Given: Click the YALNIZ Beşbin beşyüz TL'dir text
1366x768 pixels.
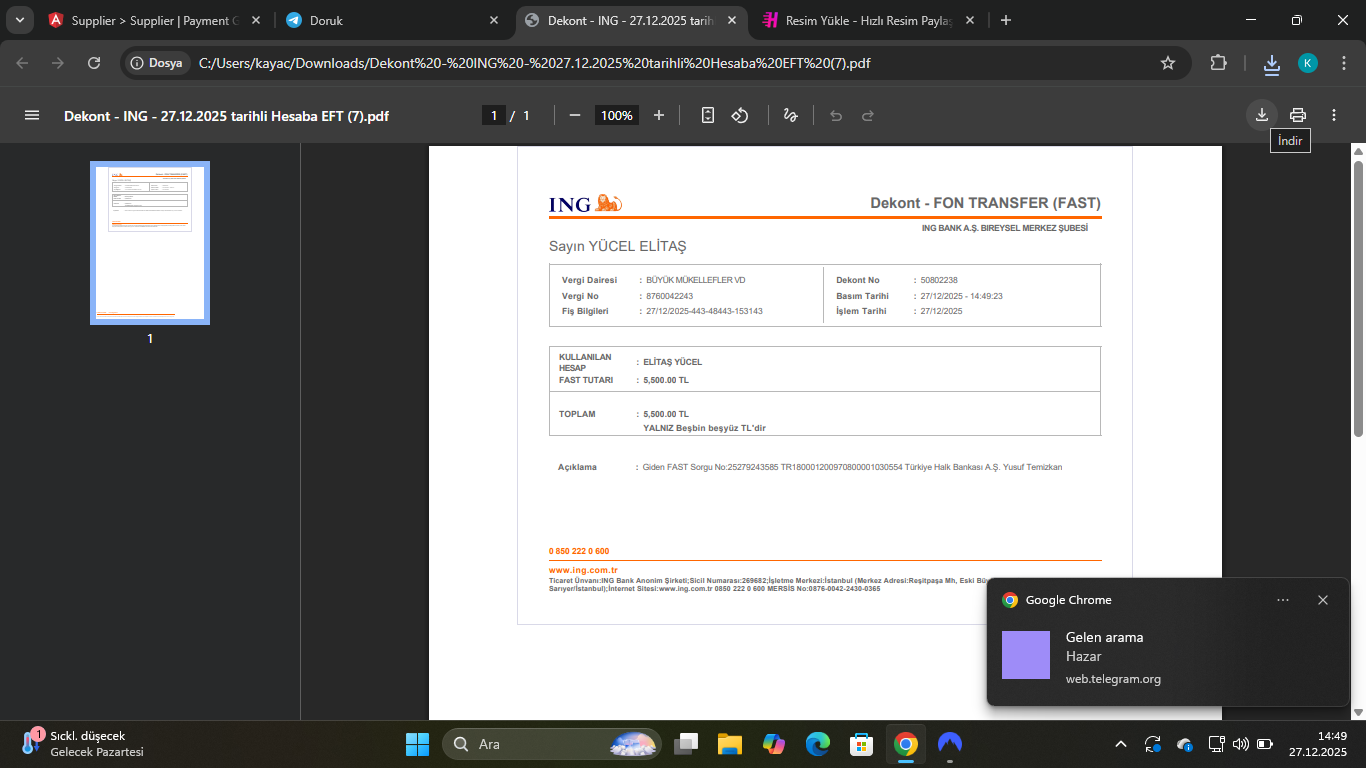Looking at the screenshot, I should tap(705, 428).
